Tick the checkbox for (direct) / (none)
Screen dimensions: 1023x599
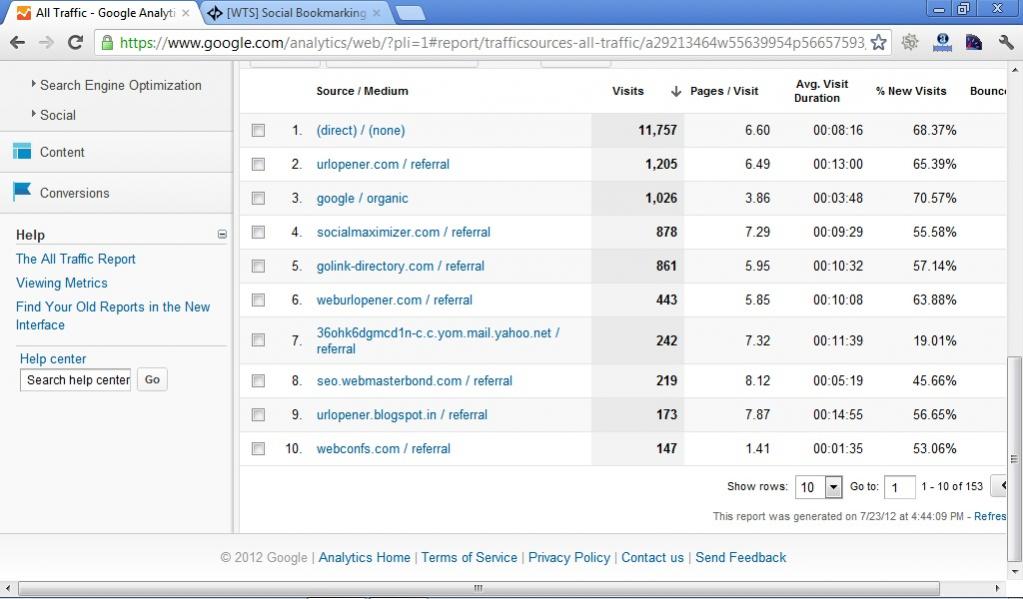coord(258,131)
